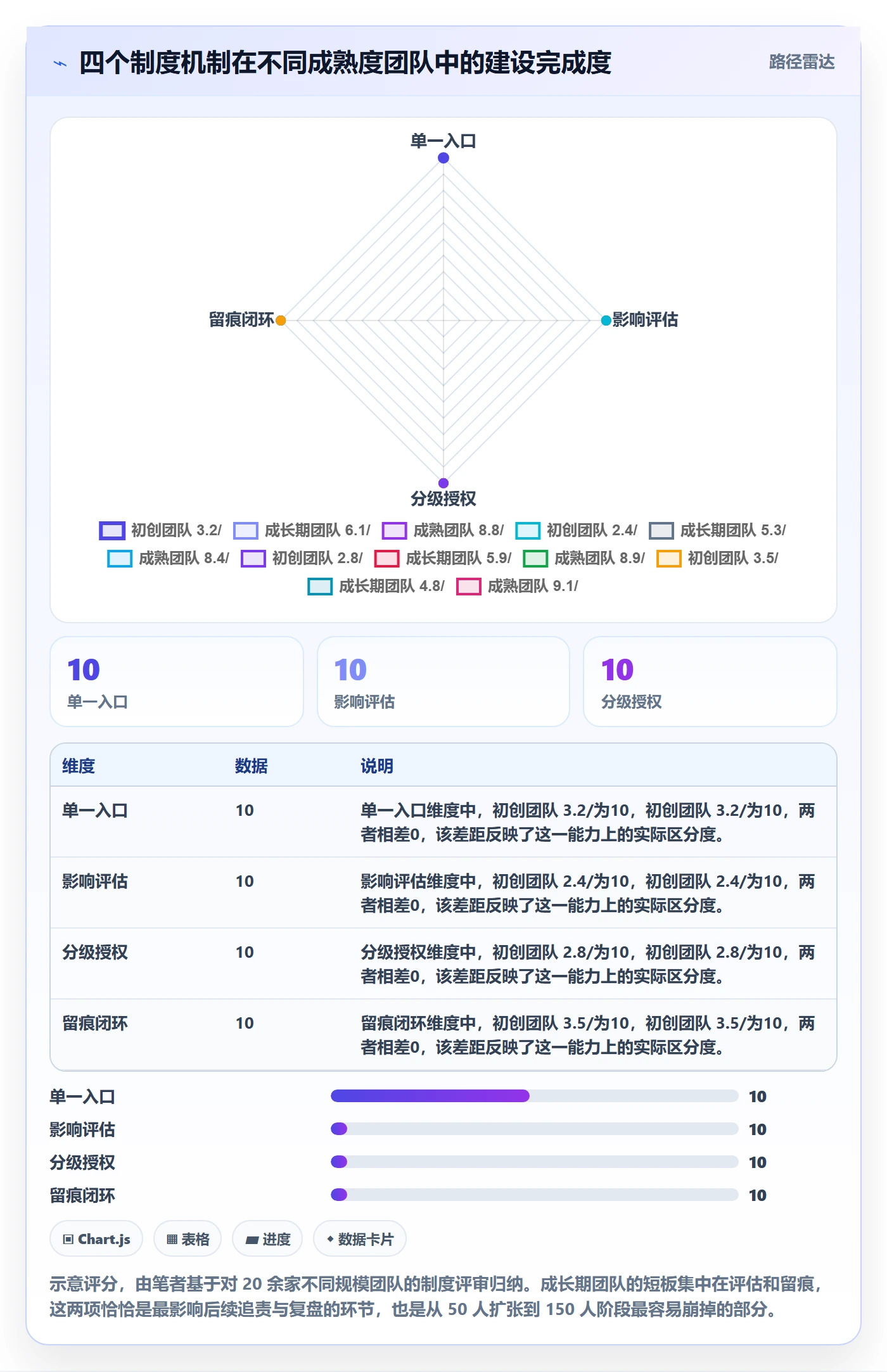Click the chart title 四个制度机制在不同成熟度团队中的建设完成度

pos(345,63)
